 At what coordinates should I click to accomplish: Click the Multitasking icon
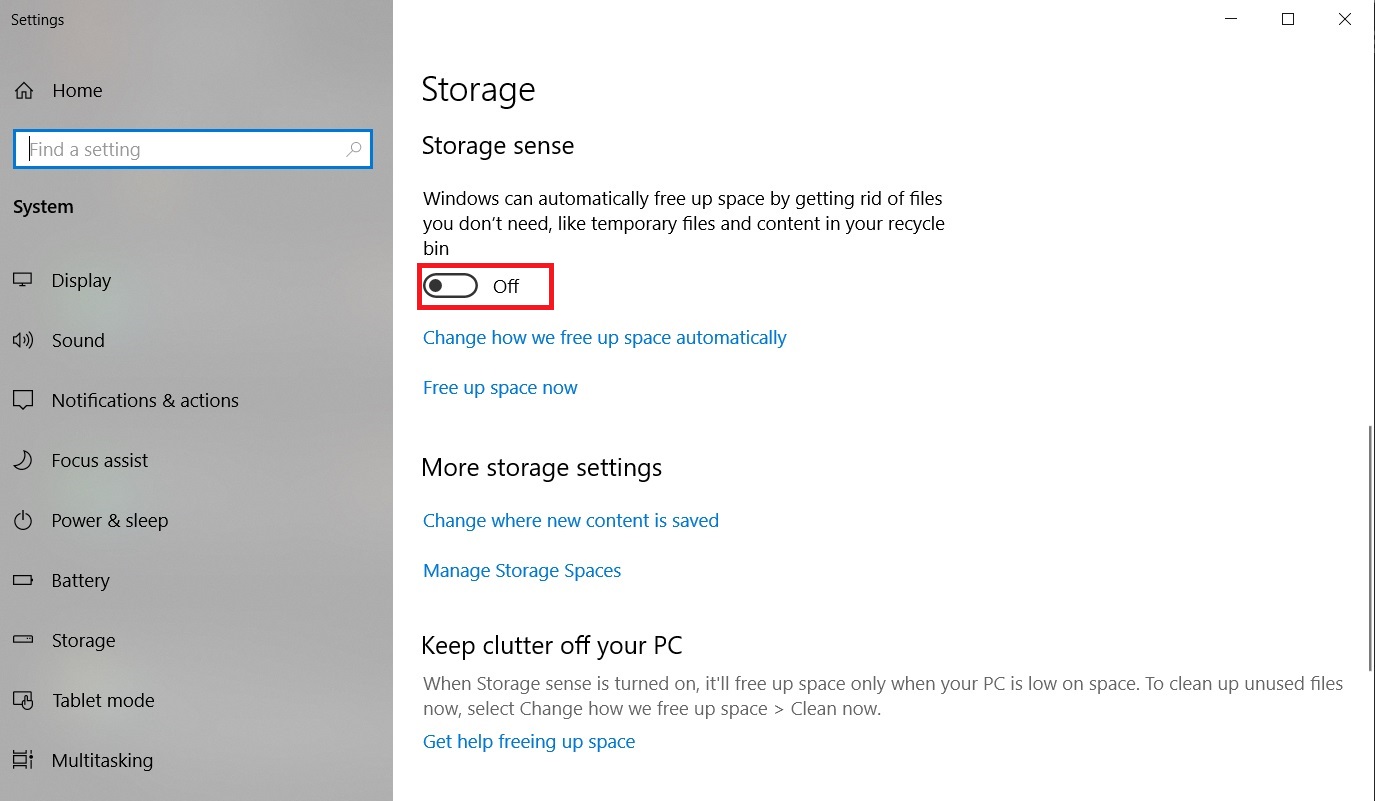coord(23,760)
